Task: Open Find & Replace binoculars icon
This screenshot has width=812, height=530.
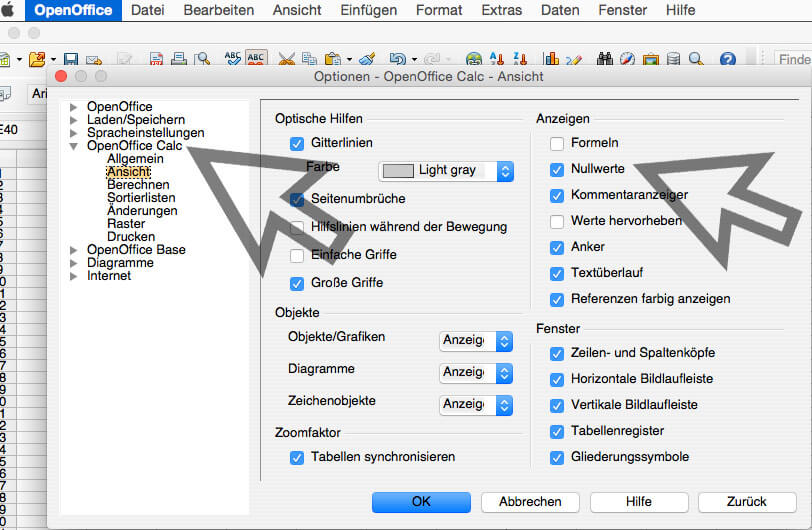Action: click(605, 59)
